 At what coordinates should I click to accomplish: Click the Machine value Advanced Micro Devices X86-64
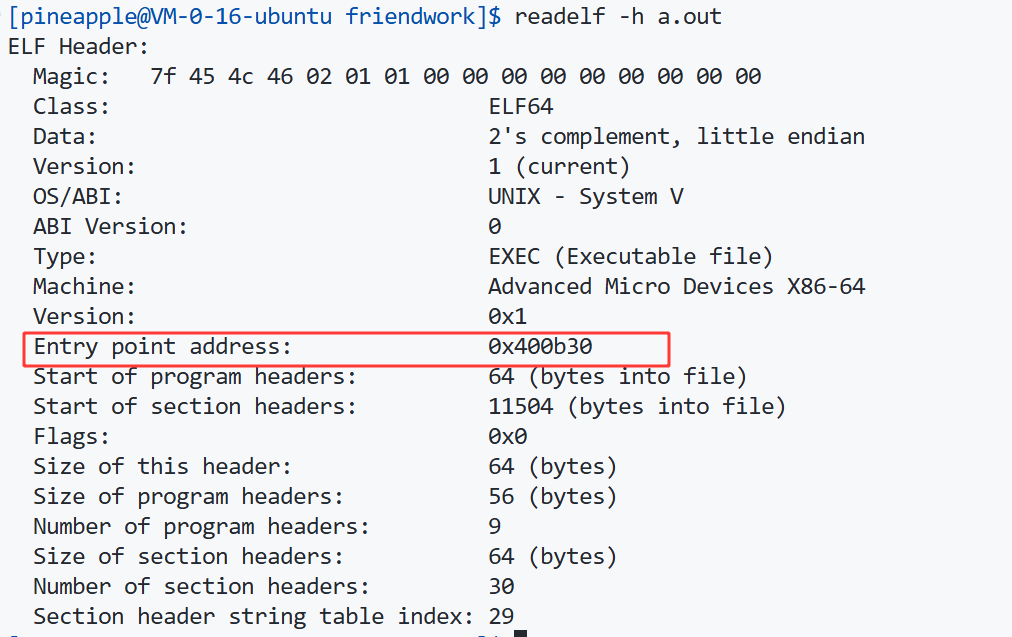point(676,287)
